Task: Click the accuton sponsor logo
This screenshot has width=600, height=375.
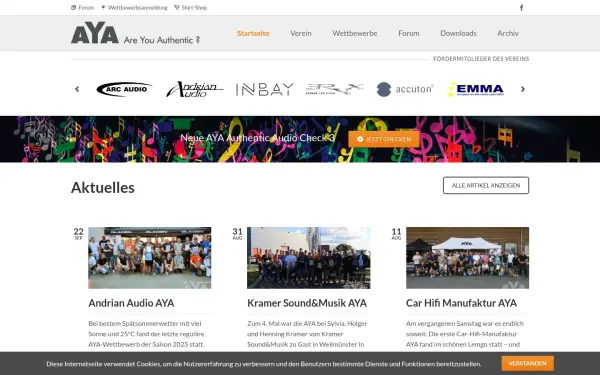Action: pos(404,89)
